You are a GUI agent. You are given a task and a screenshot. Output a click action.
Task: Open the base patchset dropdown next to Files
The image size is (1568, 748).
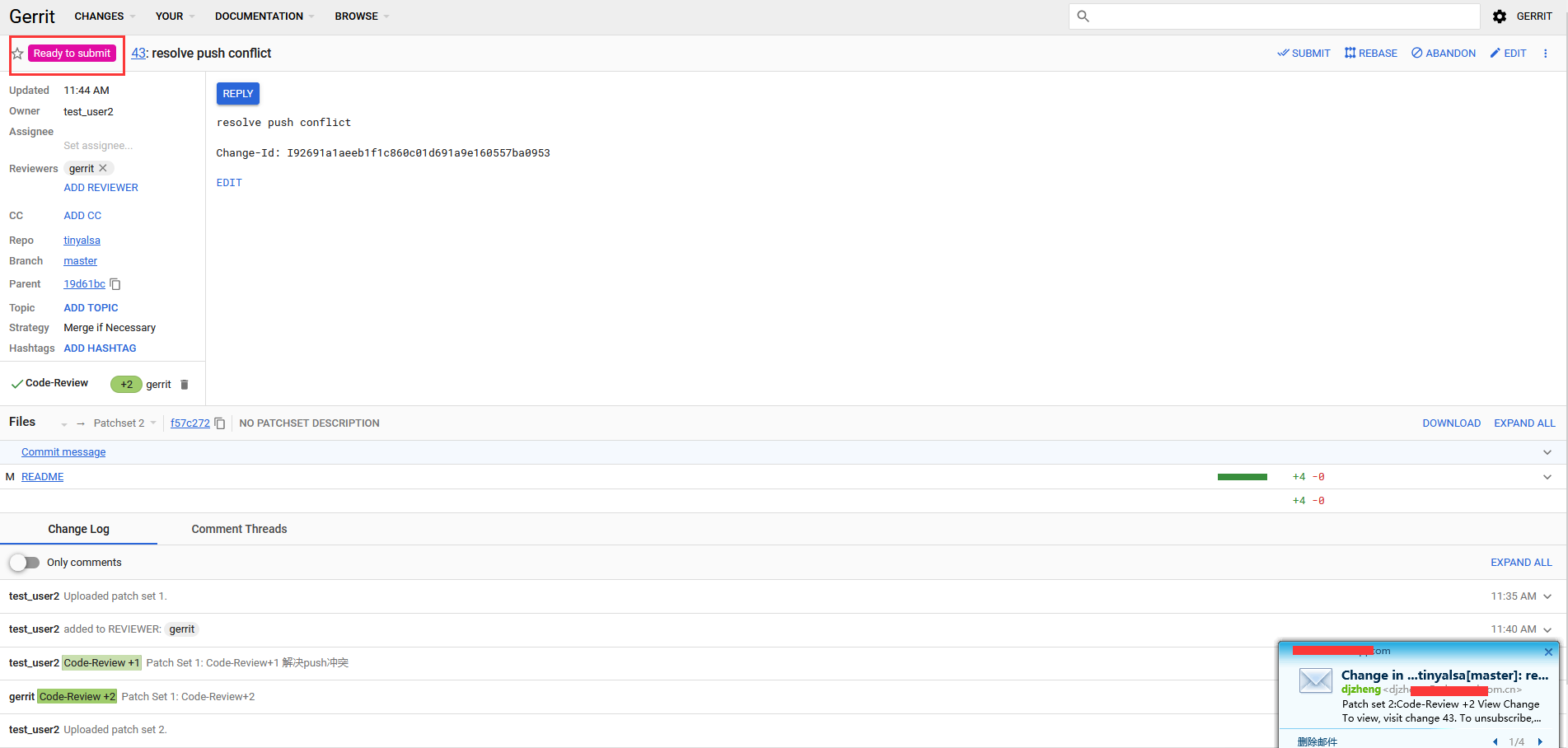(63, 424)
